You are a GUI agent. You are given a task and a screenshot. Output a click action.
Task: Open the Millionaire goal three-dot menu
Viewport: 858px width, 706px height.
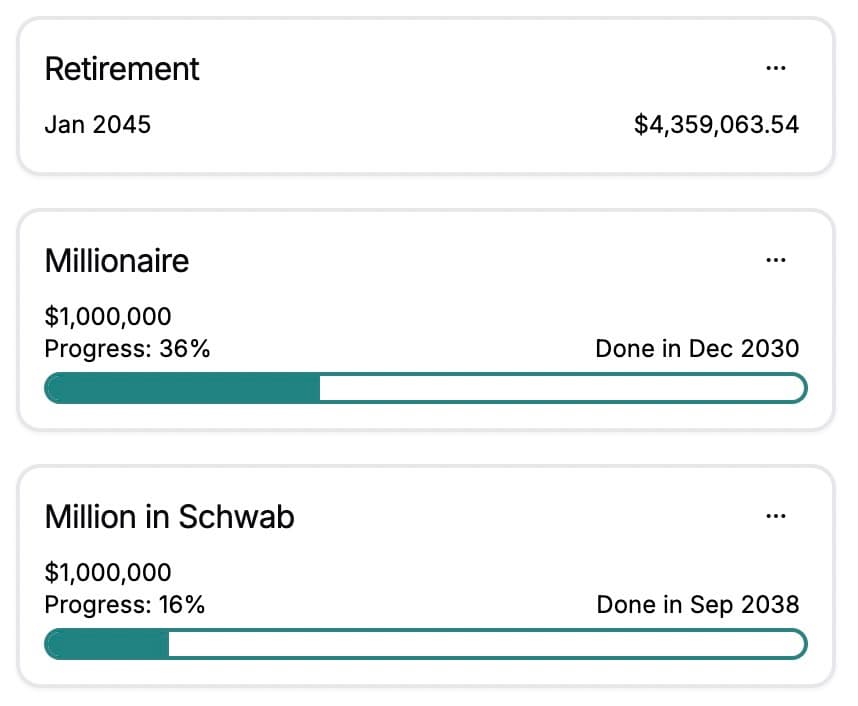point(775,261)
